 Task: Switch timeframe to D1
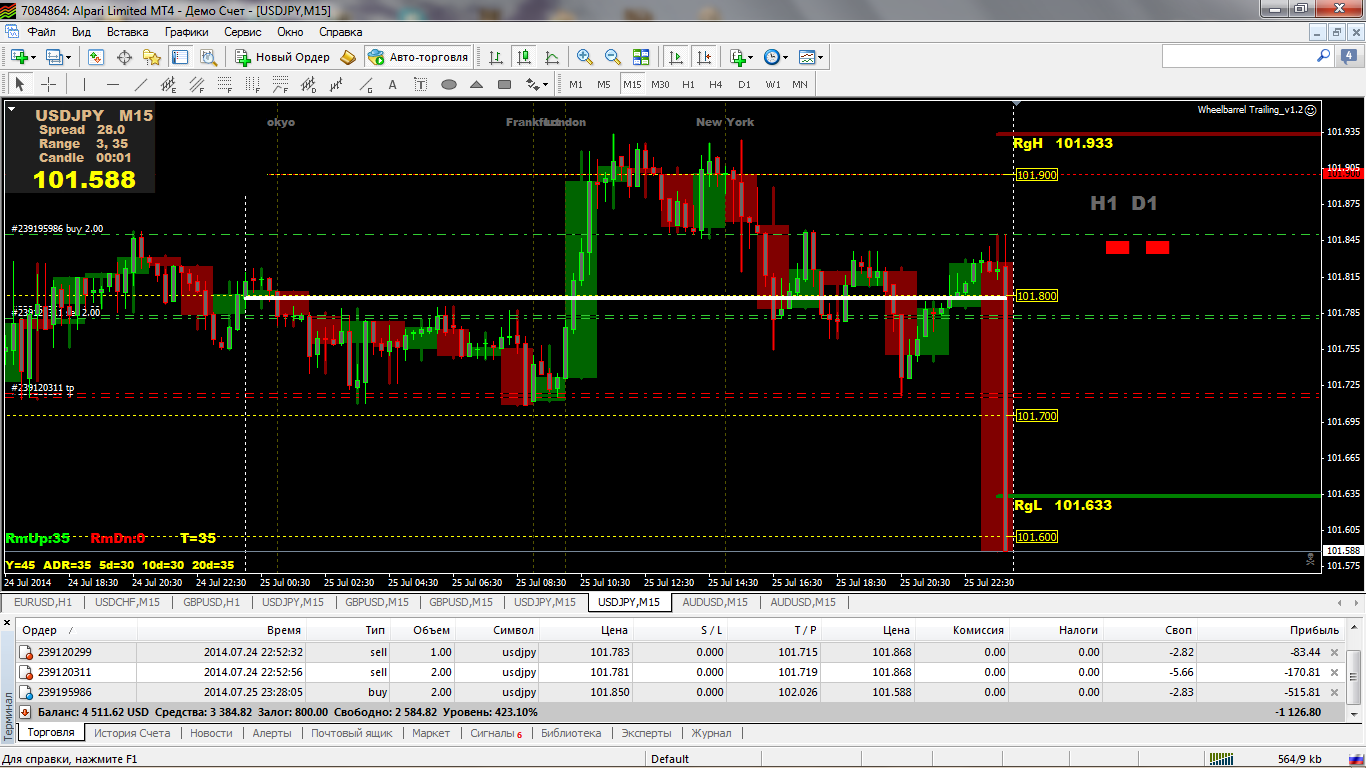click(744, 84)
